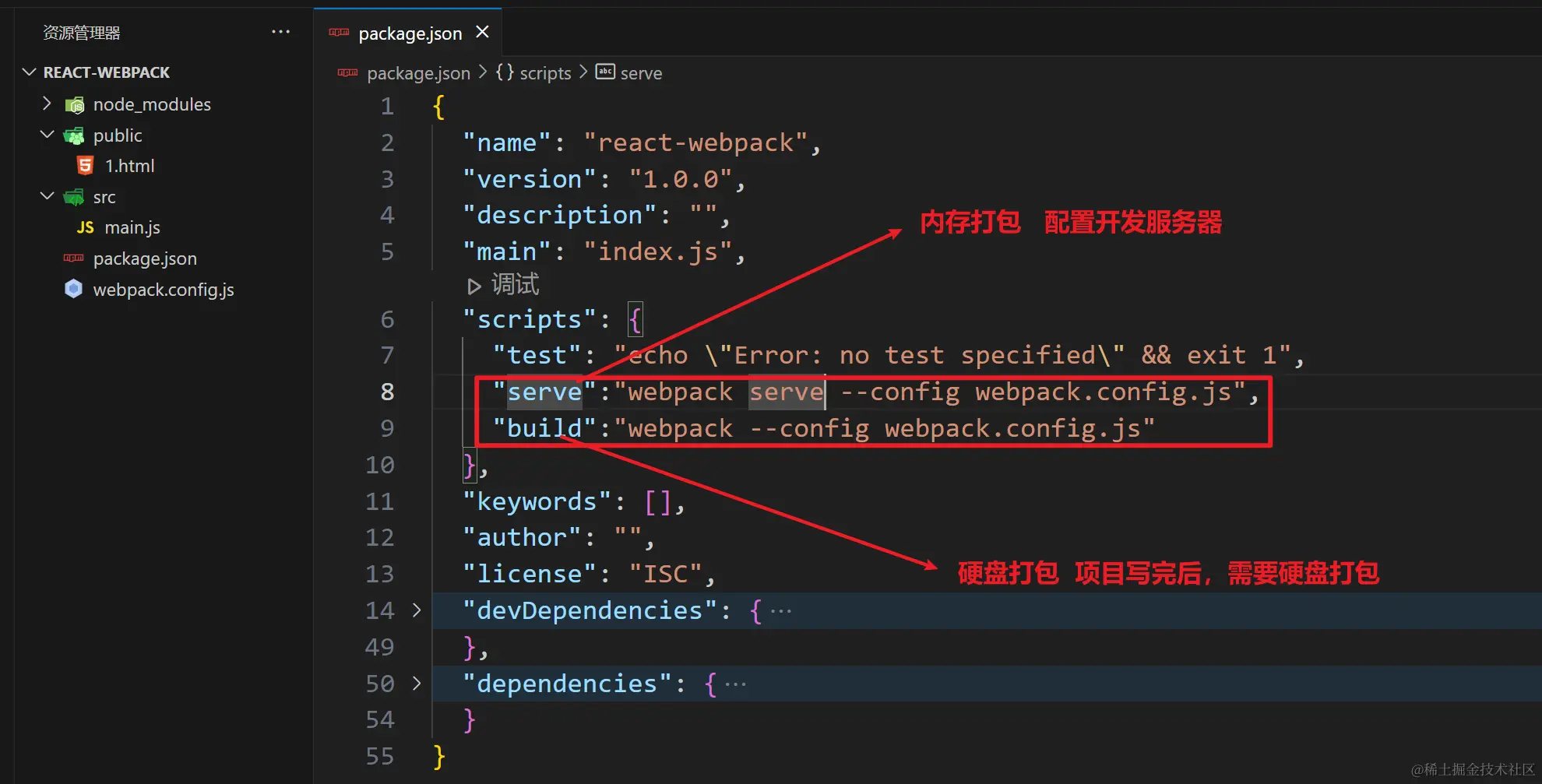This screenshot has width=1542, height=784.
Task: Select the package.json editor tab
Action: (x=407, y=32)
